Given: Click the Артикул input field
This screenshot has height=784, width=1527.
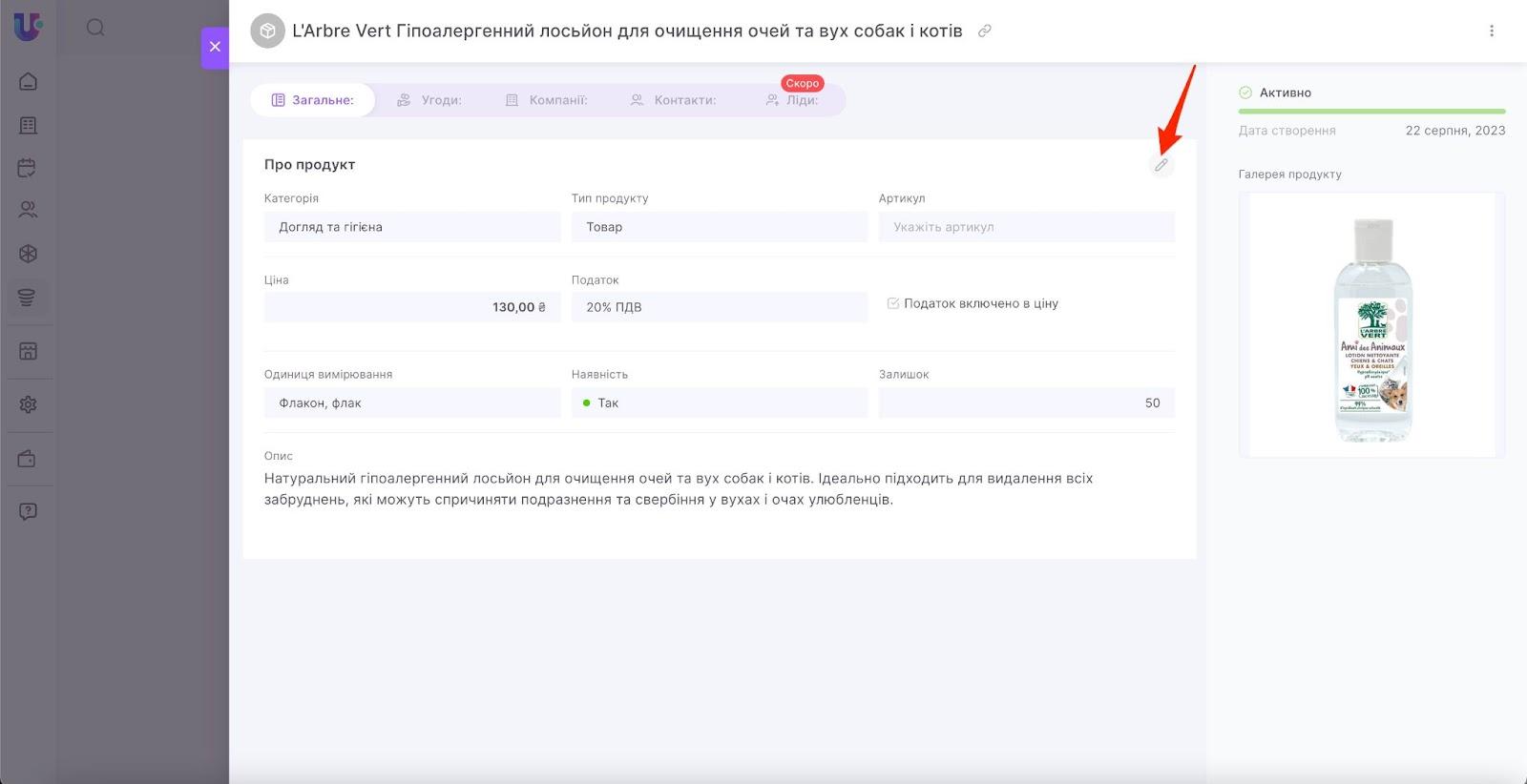Looking at the screenshot, I should [x=1027, y=227].
